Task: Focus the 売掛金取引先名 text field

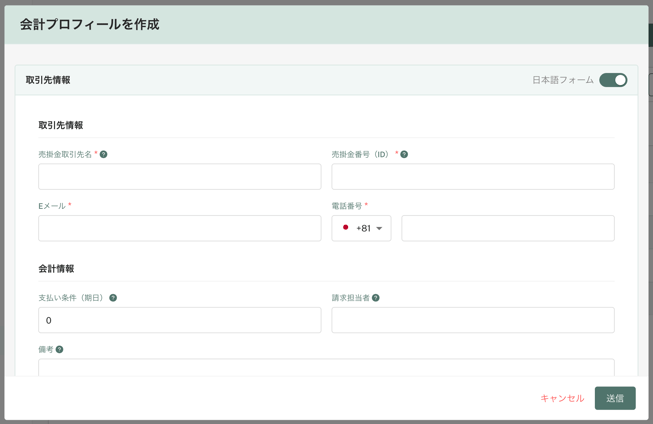Action: coord(180,177)
